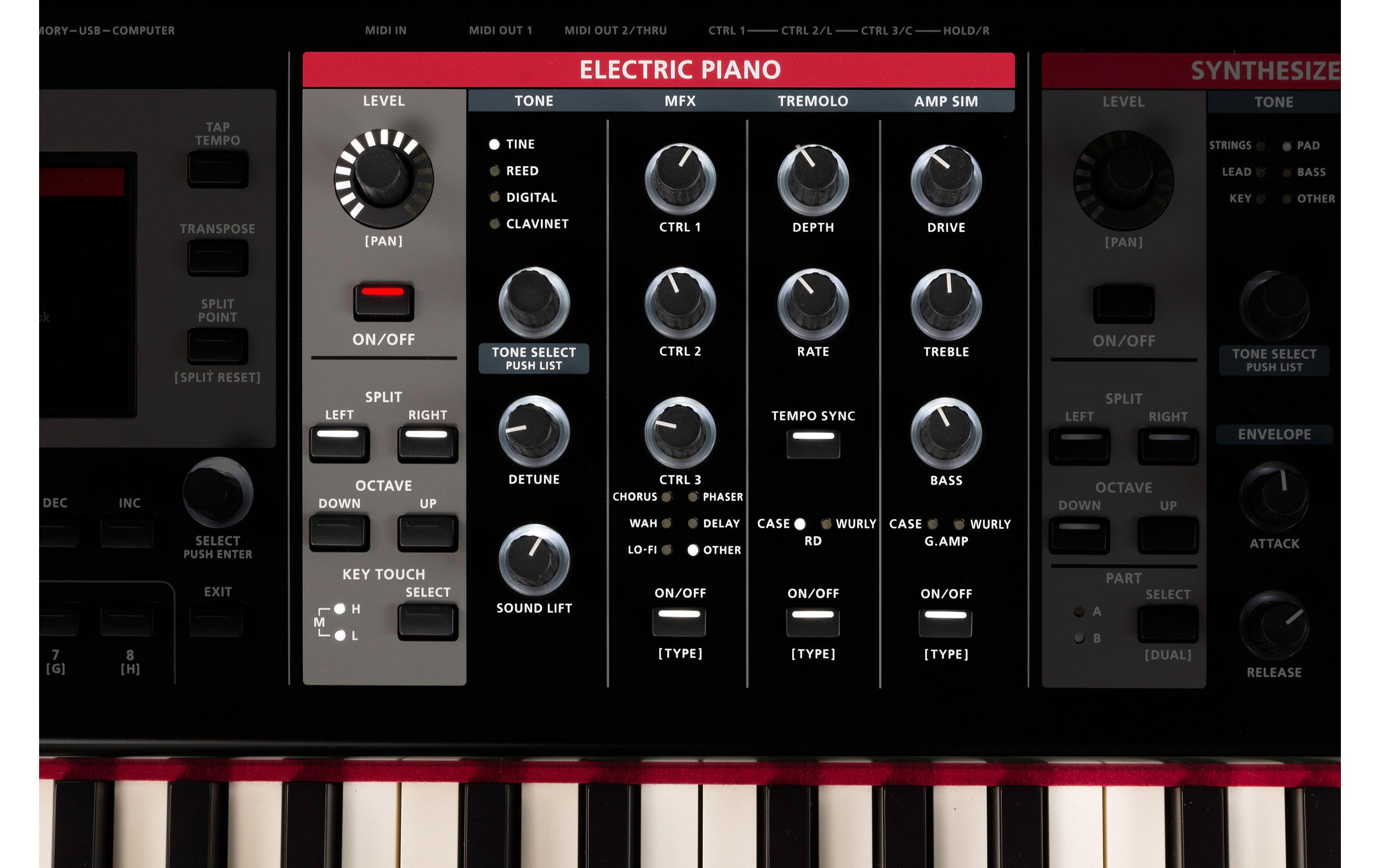Turn the Electric Piano LEVEL knob
Viewport: 1380px width, 868px height.
[383, 178]
